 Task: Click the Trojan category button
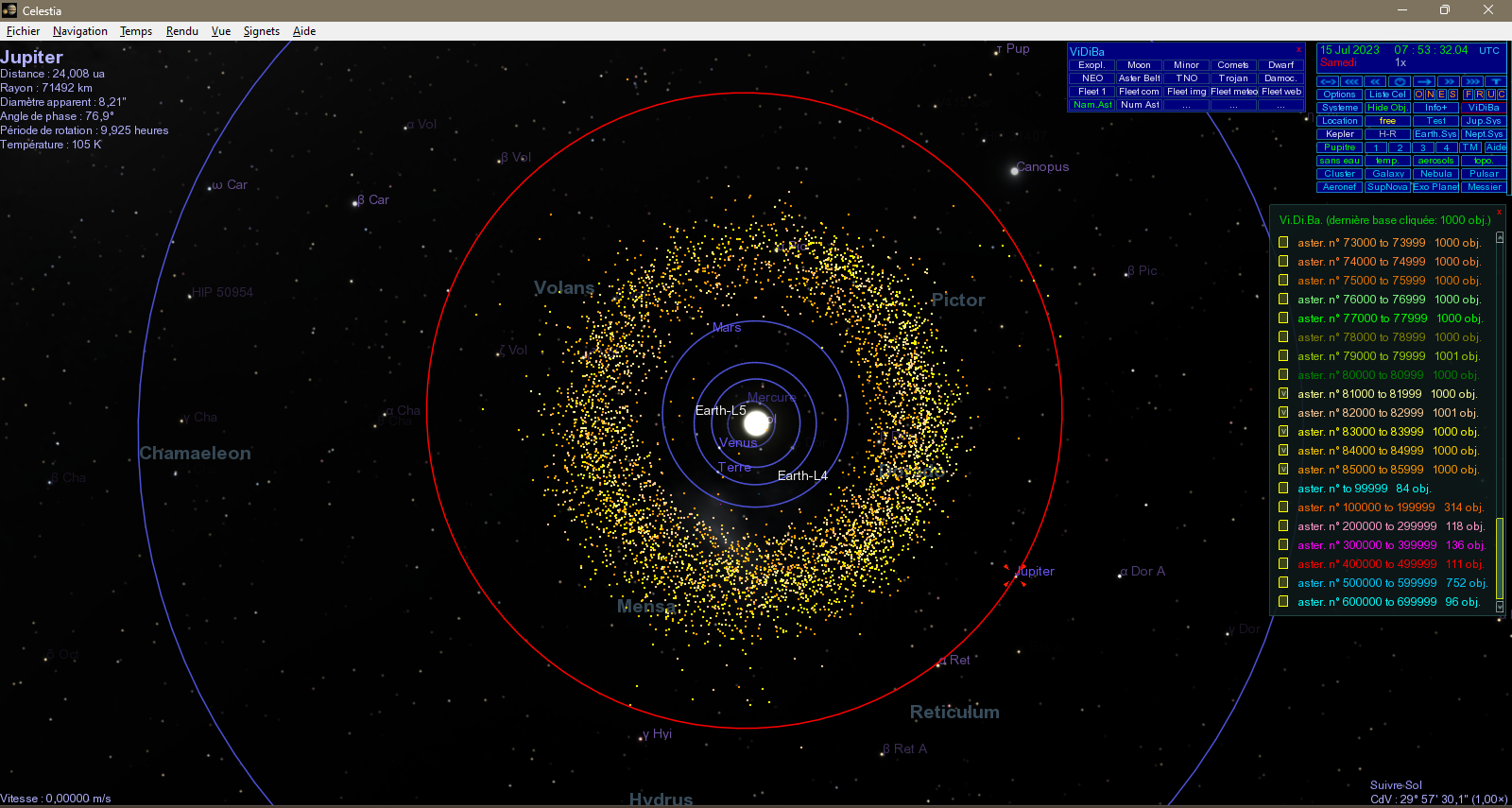(1233, 78)
